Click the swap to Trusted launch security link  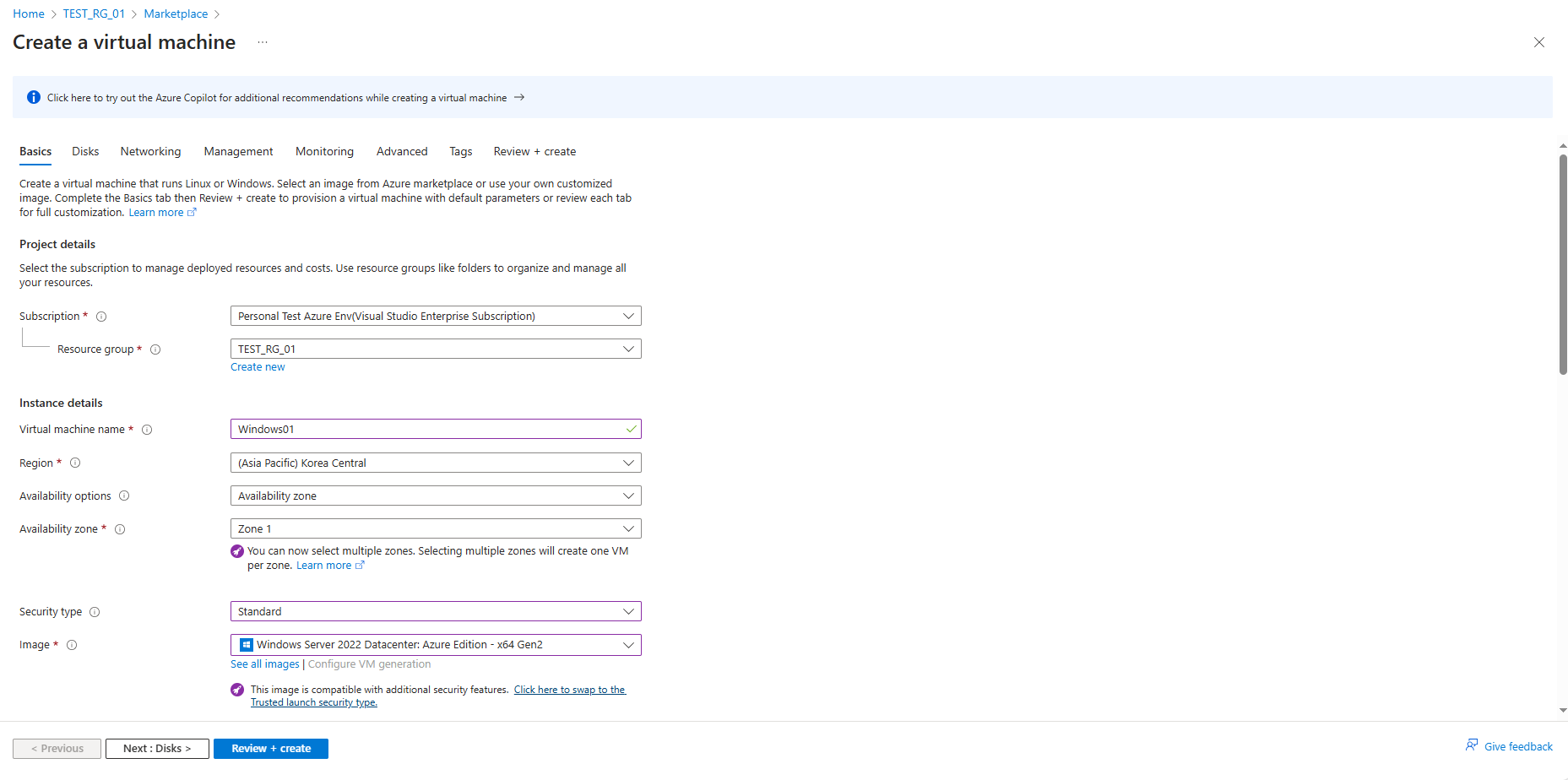(x=438, y=696)
